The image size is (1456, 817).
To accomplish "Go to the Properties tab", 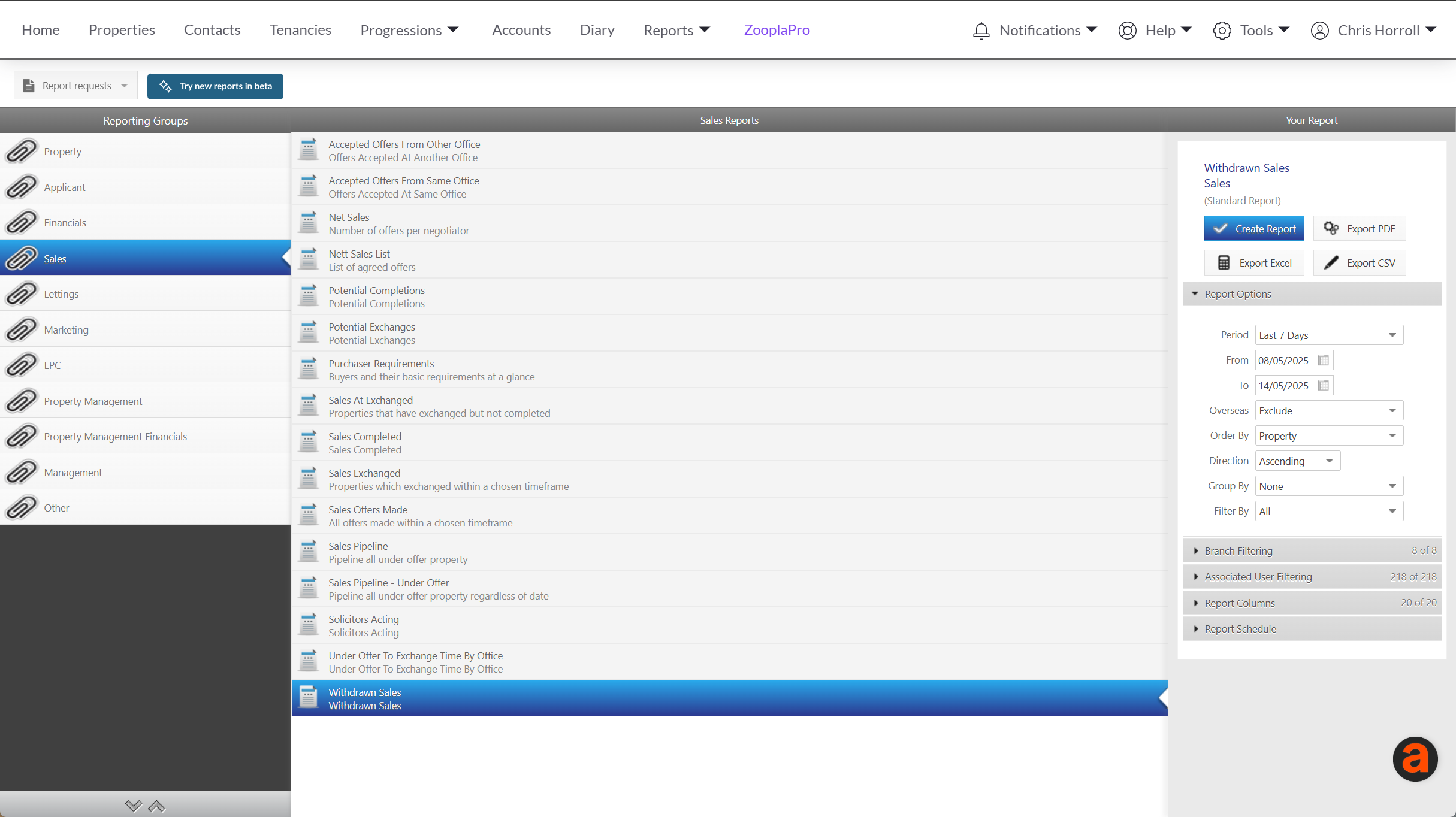I will [x=122, y=29].
